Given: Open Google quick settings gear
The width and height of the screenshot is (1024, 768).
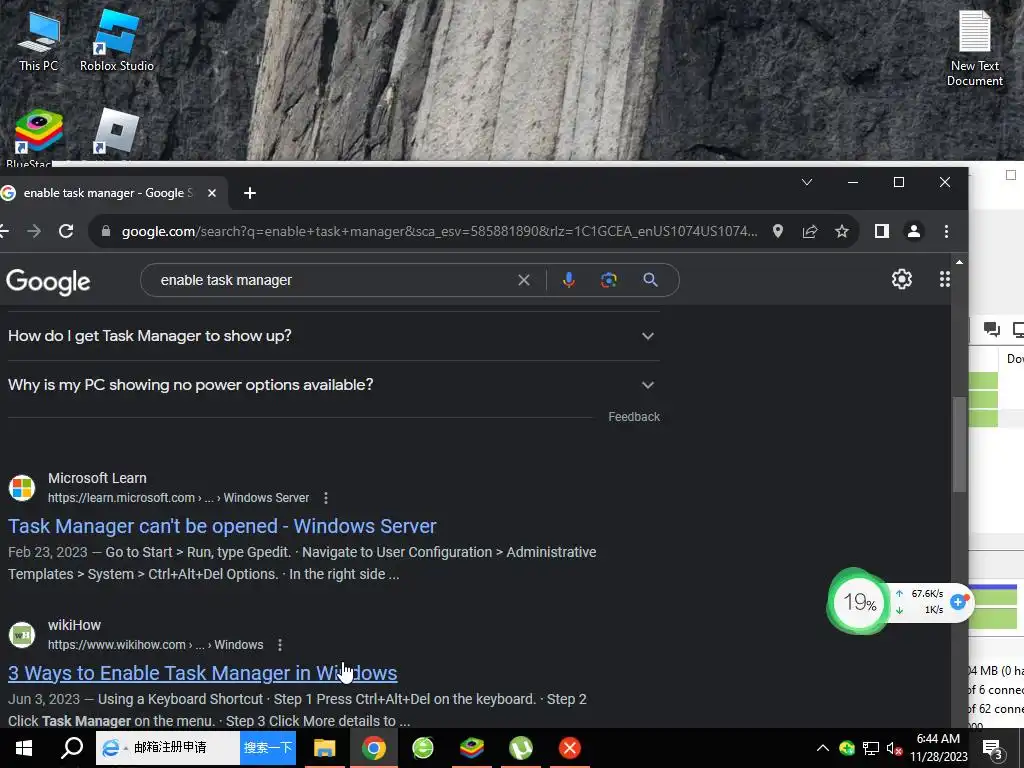Looking at the screenshot, I should 902,279.
